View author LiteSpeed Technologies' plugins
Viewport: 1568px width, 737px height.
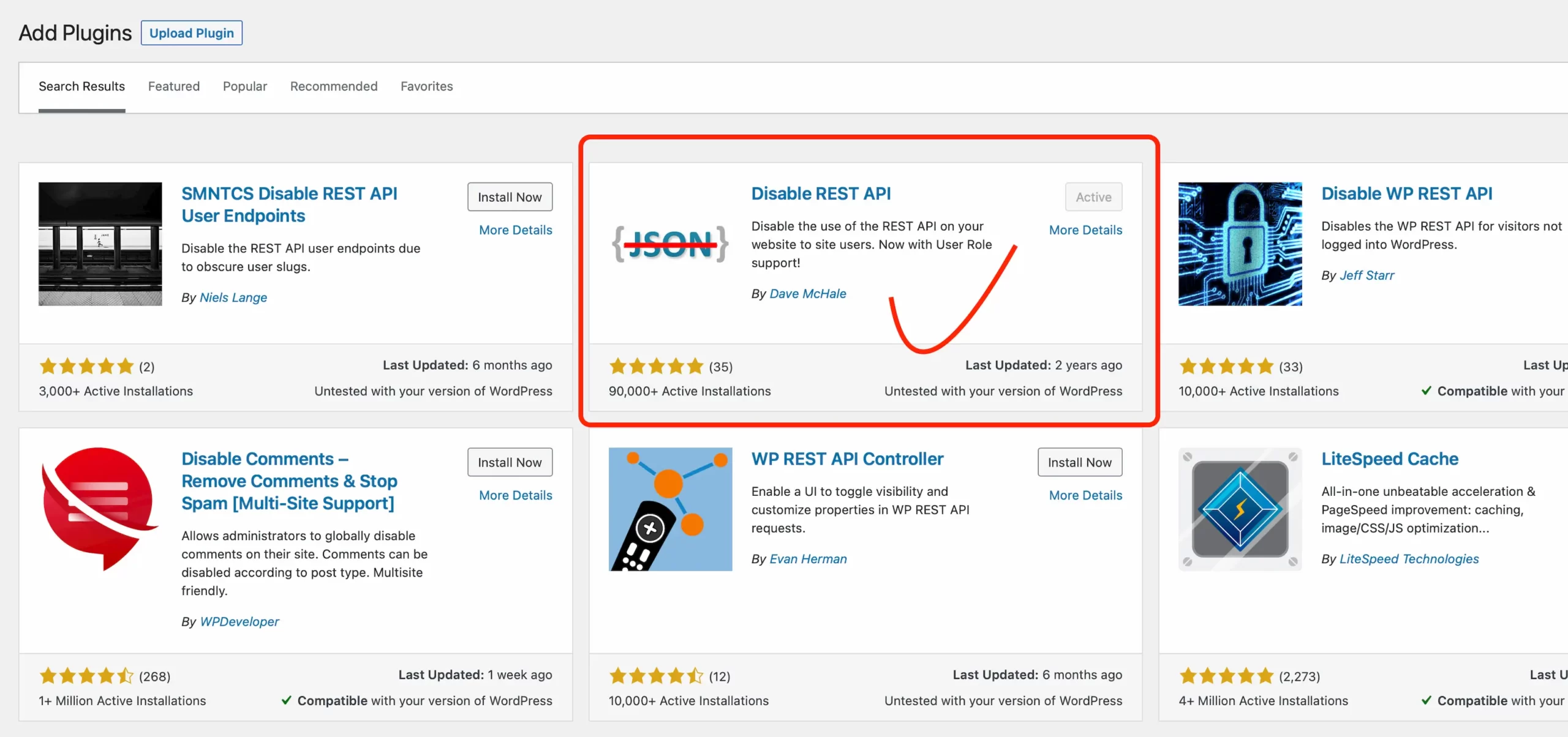click(x=1409, y=559)
